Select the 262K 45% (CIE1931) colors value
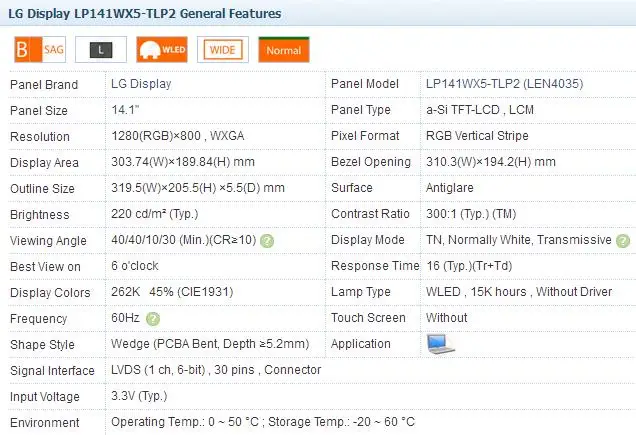Image resolution: width=636 pixels, height=435 pixels. point(172,292)
